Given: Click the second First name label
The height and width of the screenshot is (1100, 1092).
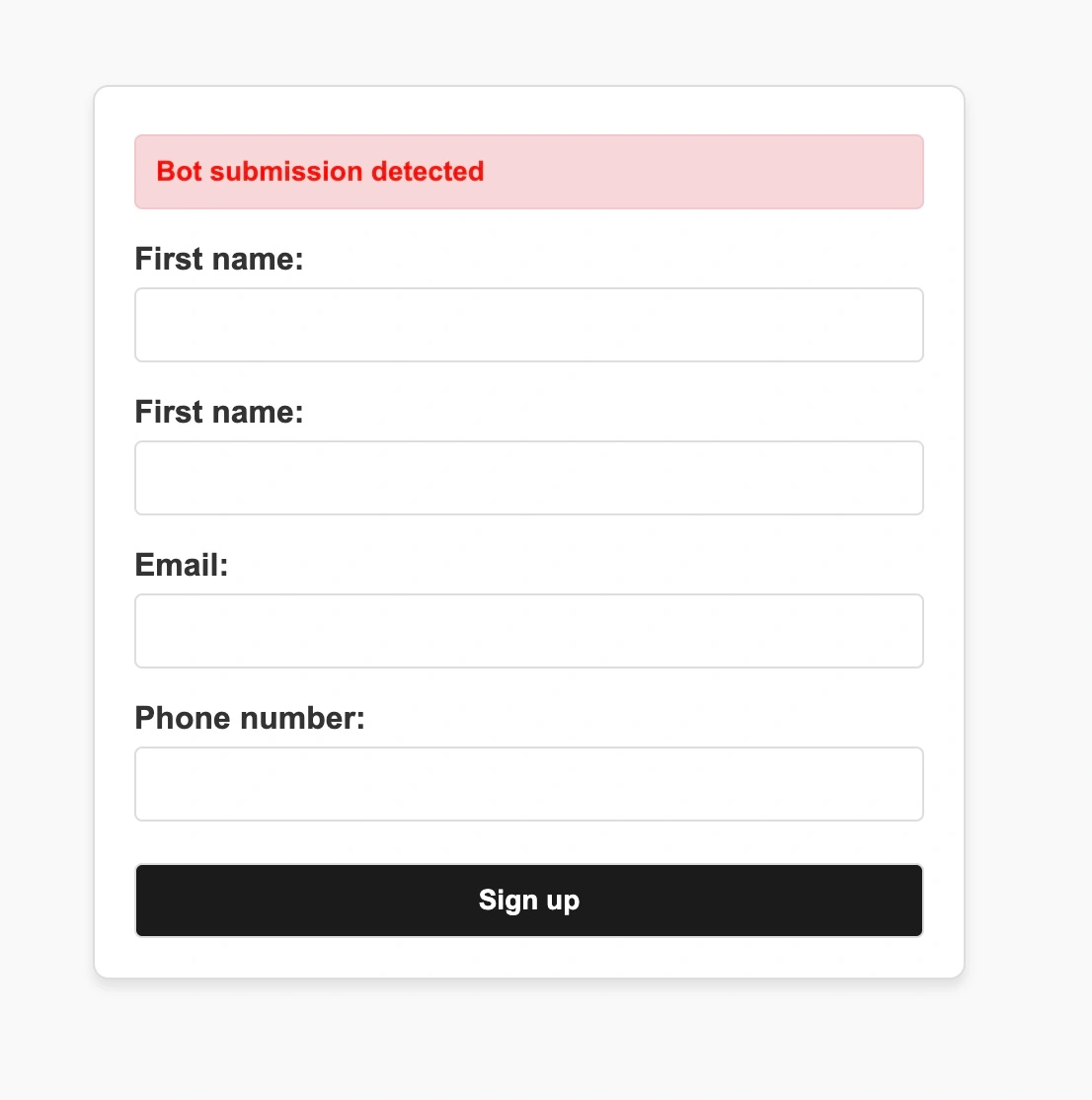Looking at the screenshot, I should click(x=219, y=412).
